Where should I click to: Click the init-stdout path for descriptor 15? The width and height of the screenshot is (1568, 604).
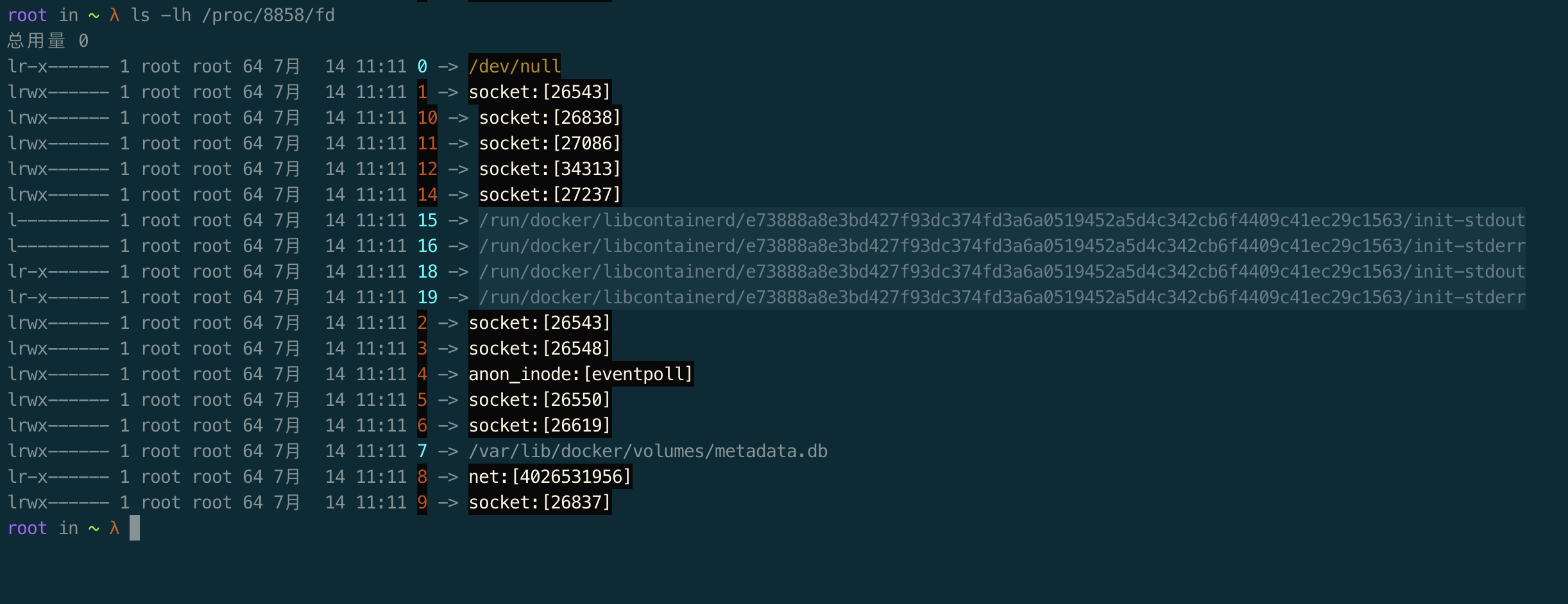(x=1001, y=220)
